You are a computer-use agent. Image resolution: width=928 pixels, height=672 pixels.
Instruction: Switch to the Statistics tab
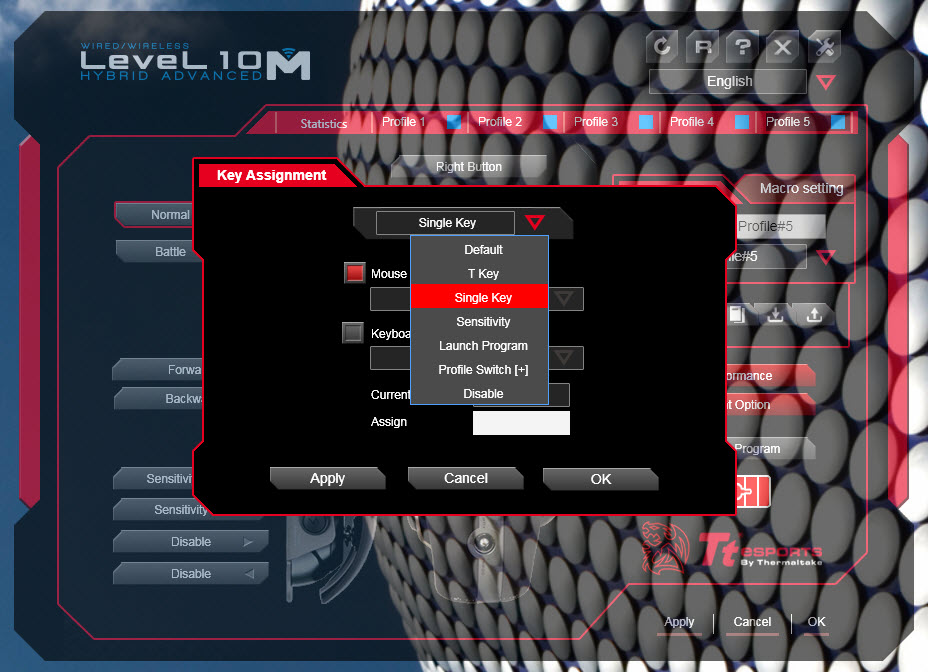323,123
